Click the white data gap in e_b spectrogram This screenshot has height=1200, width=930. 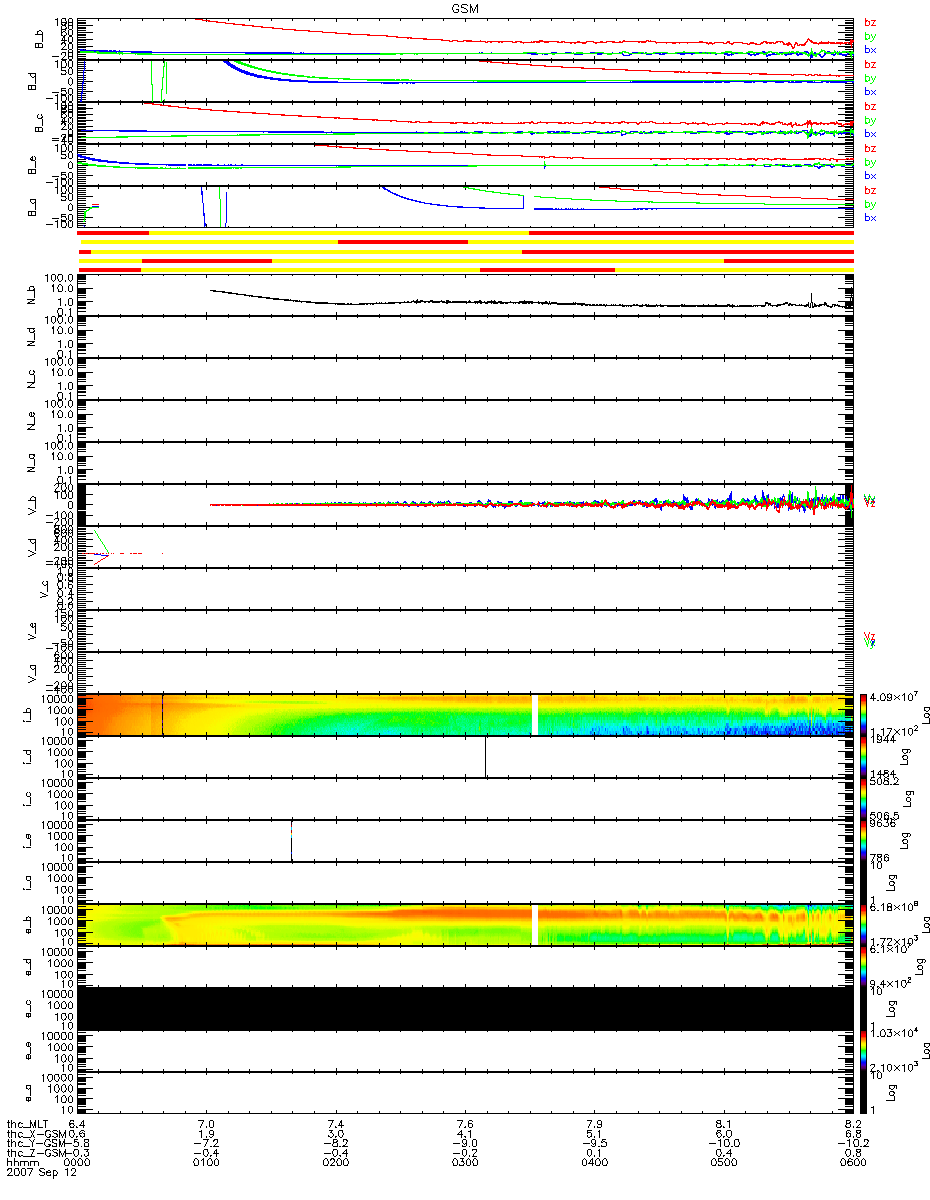(x=534, y=924)
